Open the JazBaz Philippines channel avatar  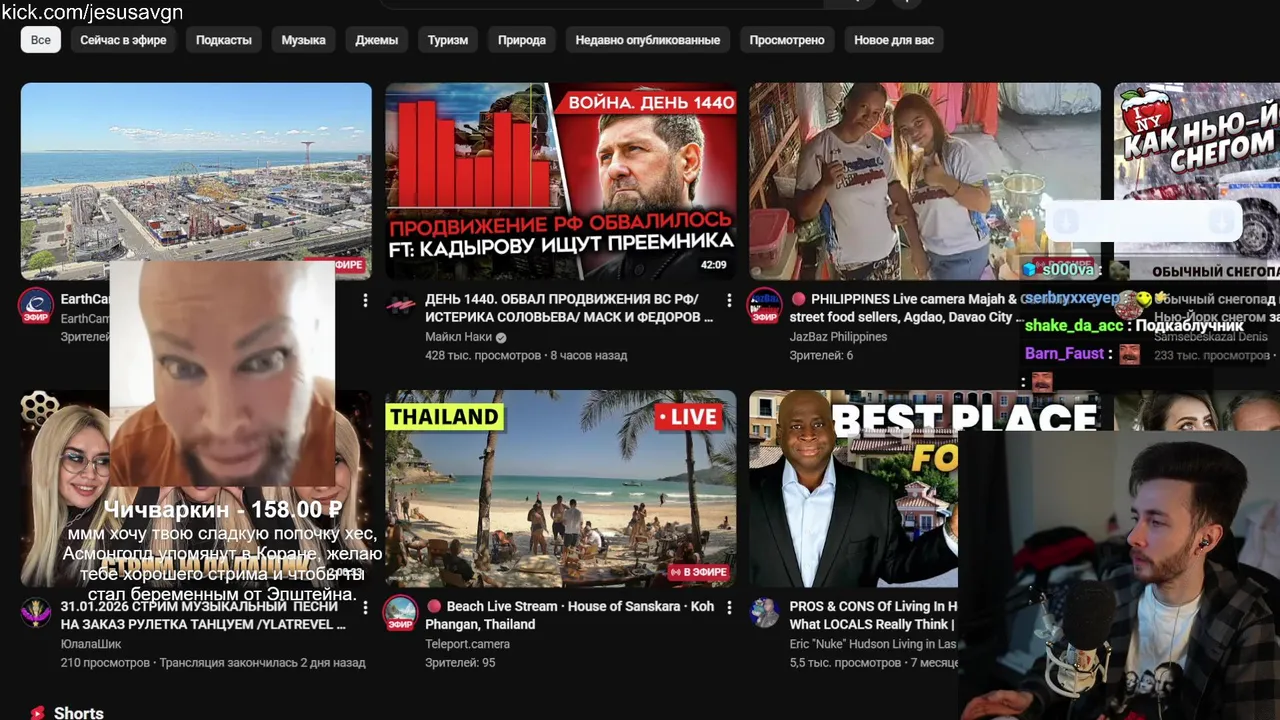pos(765,306)
